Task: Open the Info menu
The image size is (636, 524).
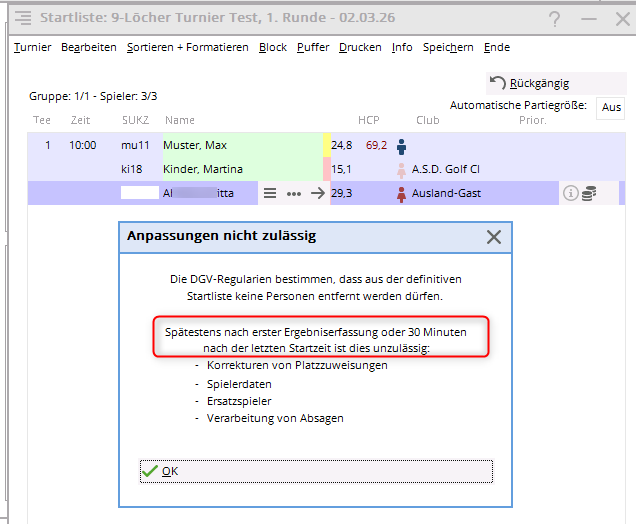Action: click(402, 47)
